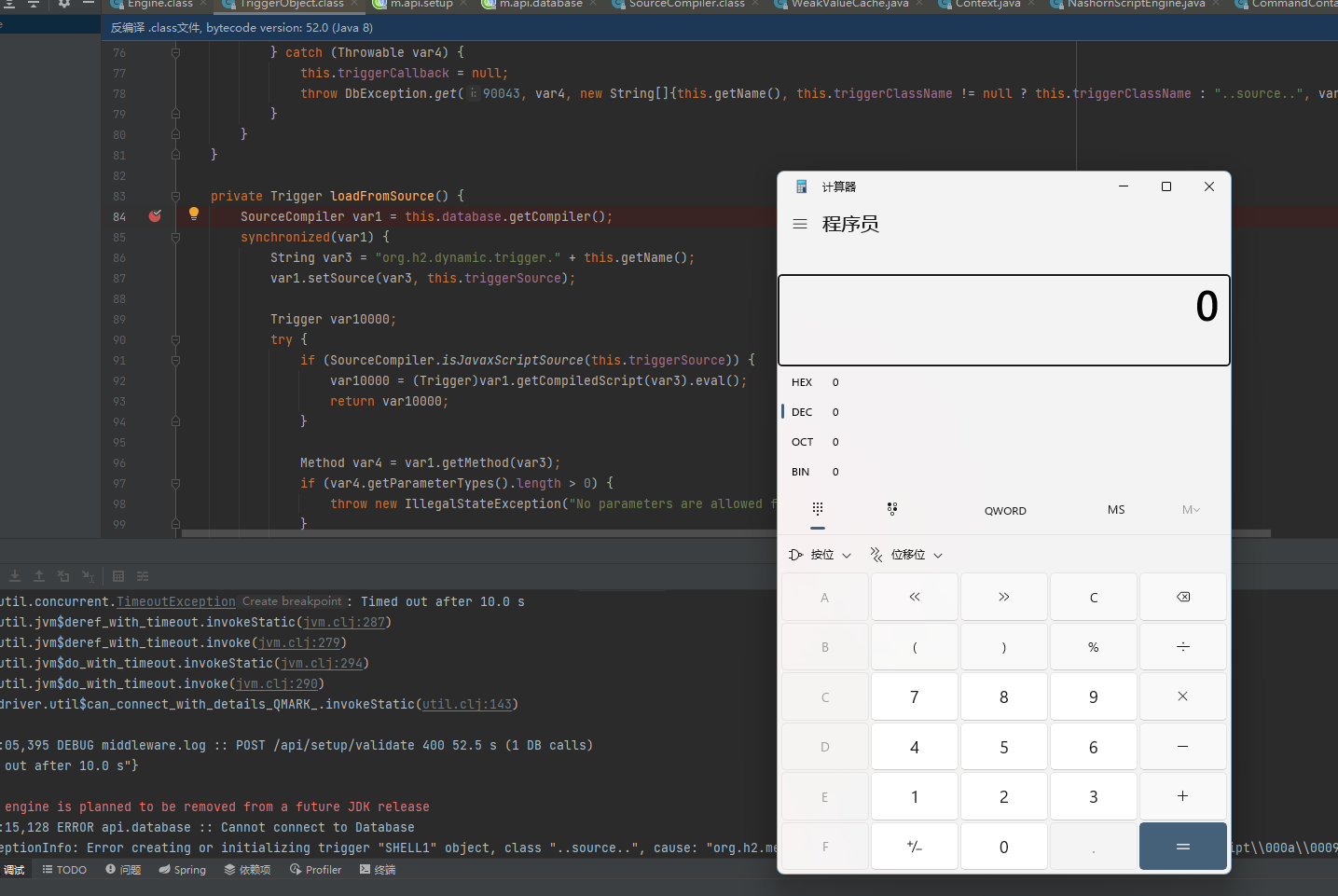Click the editor horizontal scrollbar
This screenshot has height=896, width=1338.
pos(725,533)
